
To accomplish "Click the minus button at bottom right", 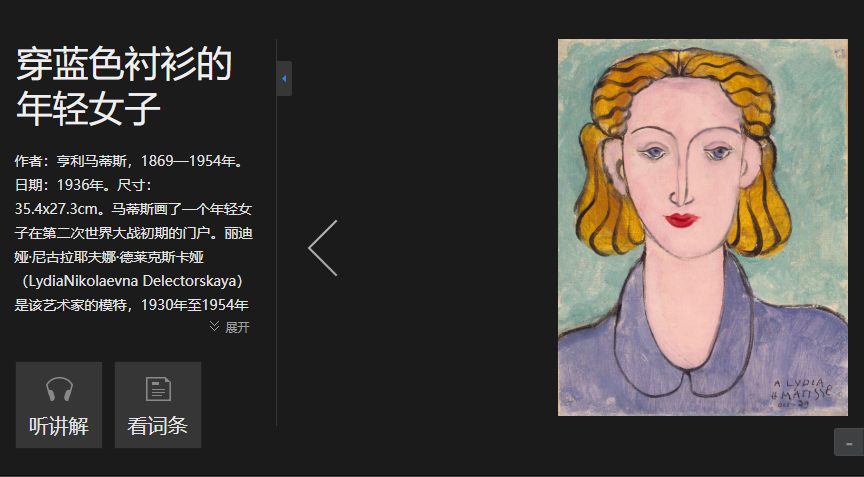I will pyautogui.click(x=848, y=442).
